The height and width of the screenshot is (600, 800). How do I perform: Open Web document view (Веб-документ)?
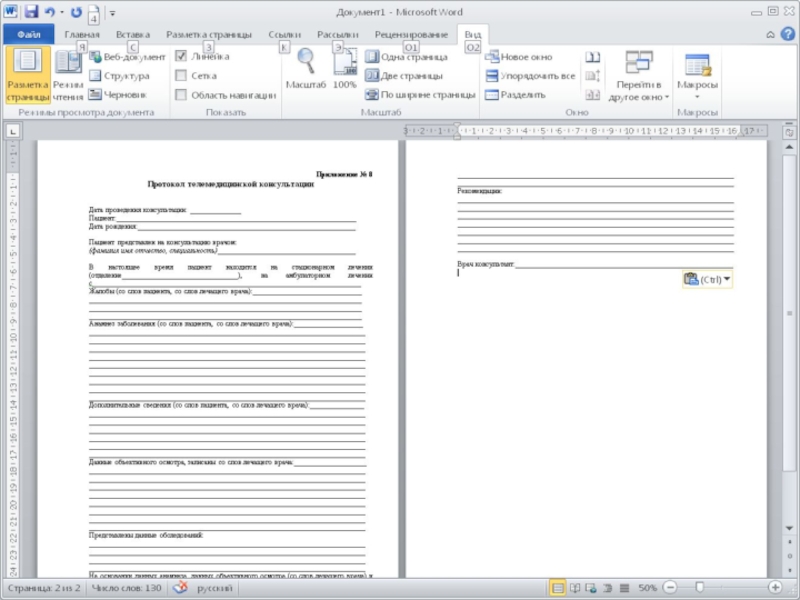pyautogui.click(x=128, y=57)
